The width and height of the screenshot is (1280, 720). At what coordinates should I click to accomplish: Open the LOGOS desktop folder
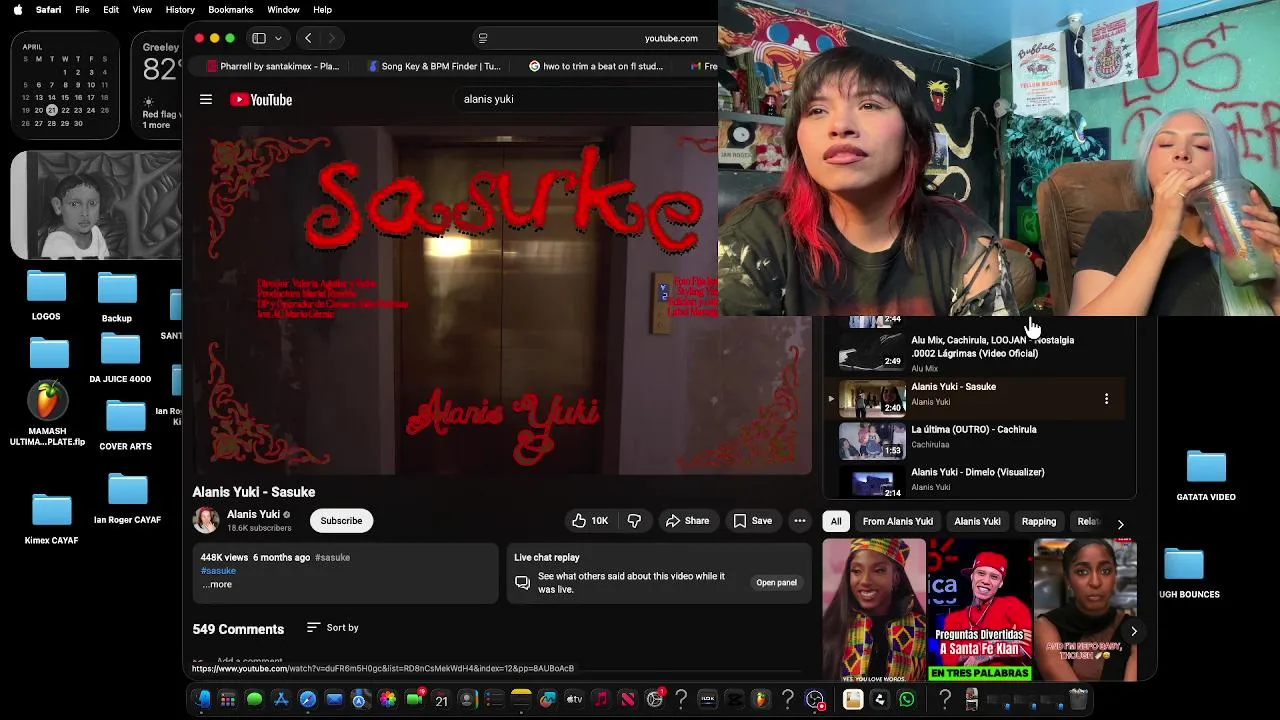click(46, 296)
